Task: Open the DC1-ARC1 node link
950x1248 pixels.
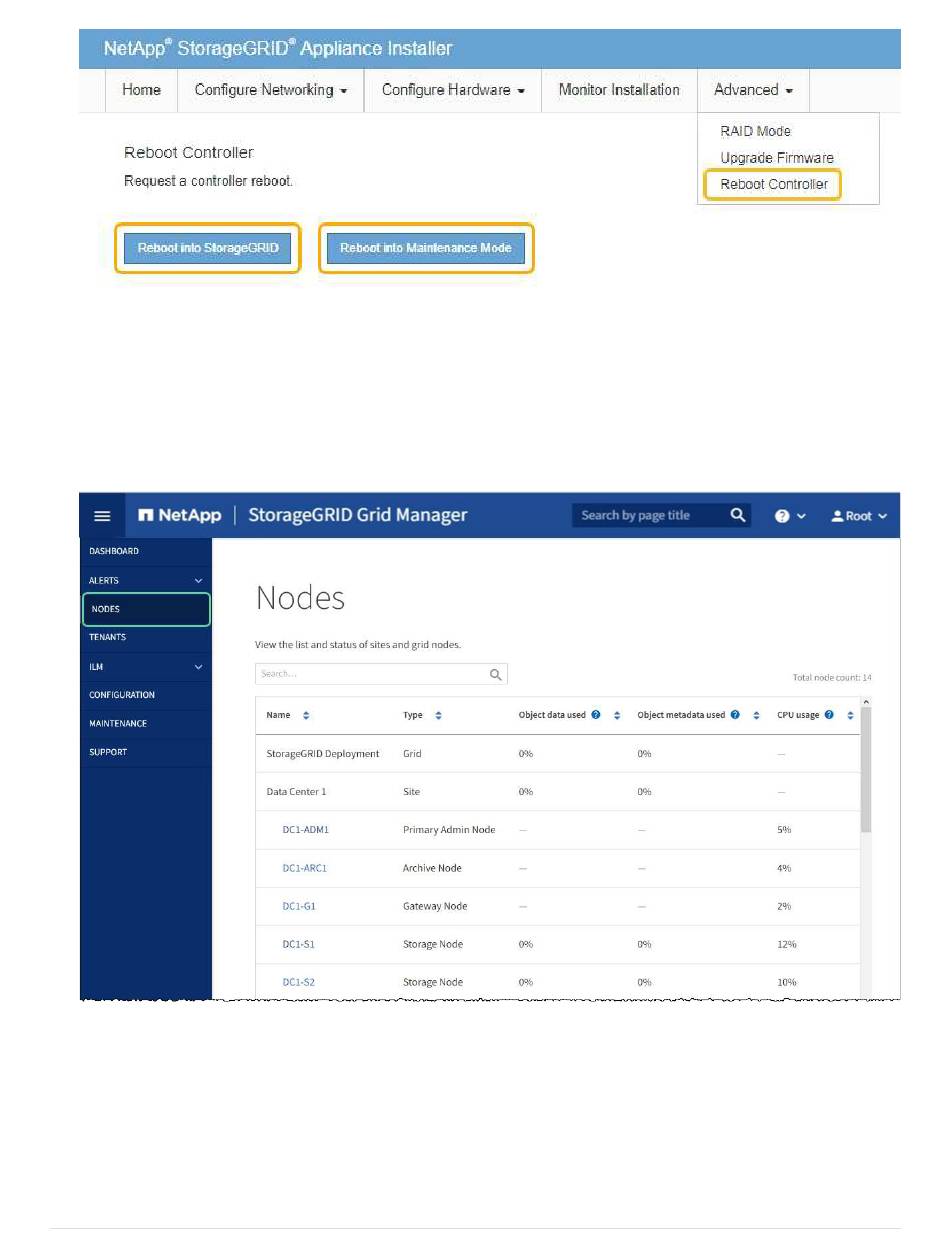Action: coord(305,868)
